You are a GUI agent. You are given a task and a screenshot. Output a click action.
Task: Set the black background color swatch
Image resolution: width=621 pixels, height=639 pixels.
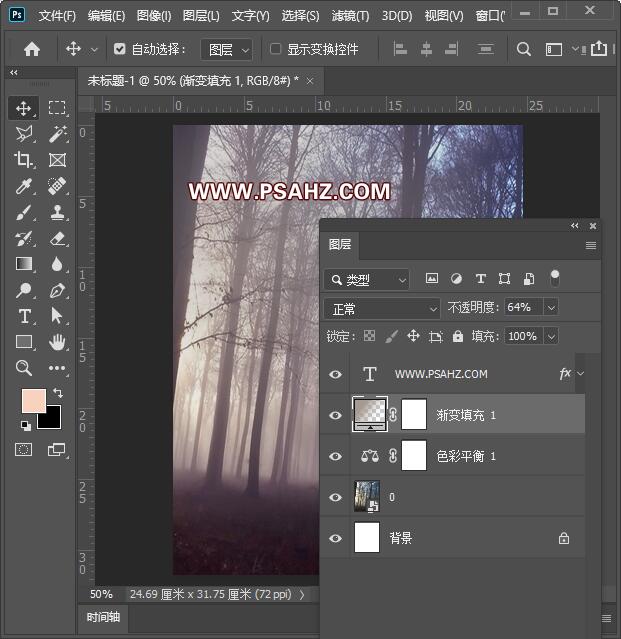point(52,420)
